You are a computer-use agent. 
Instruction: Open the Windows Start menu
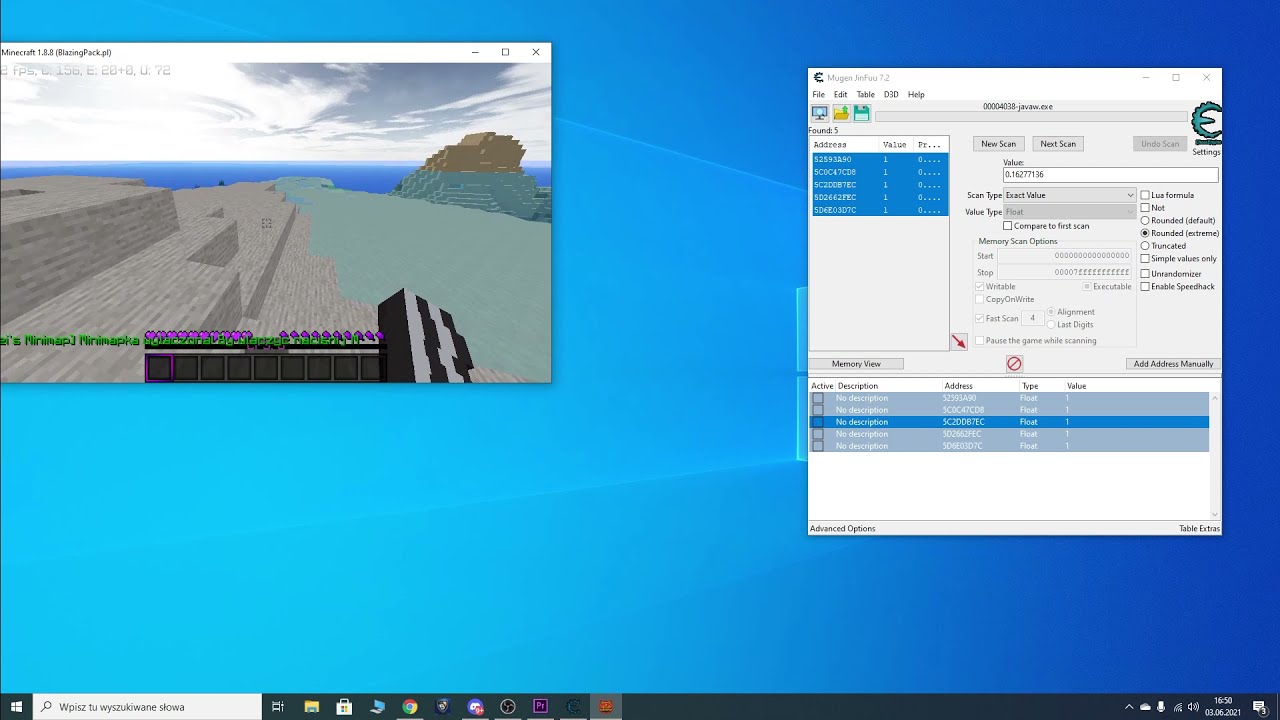(x=16, y=706)
